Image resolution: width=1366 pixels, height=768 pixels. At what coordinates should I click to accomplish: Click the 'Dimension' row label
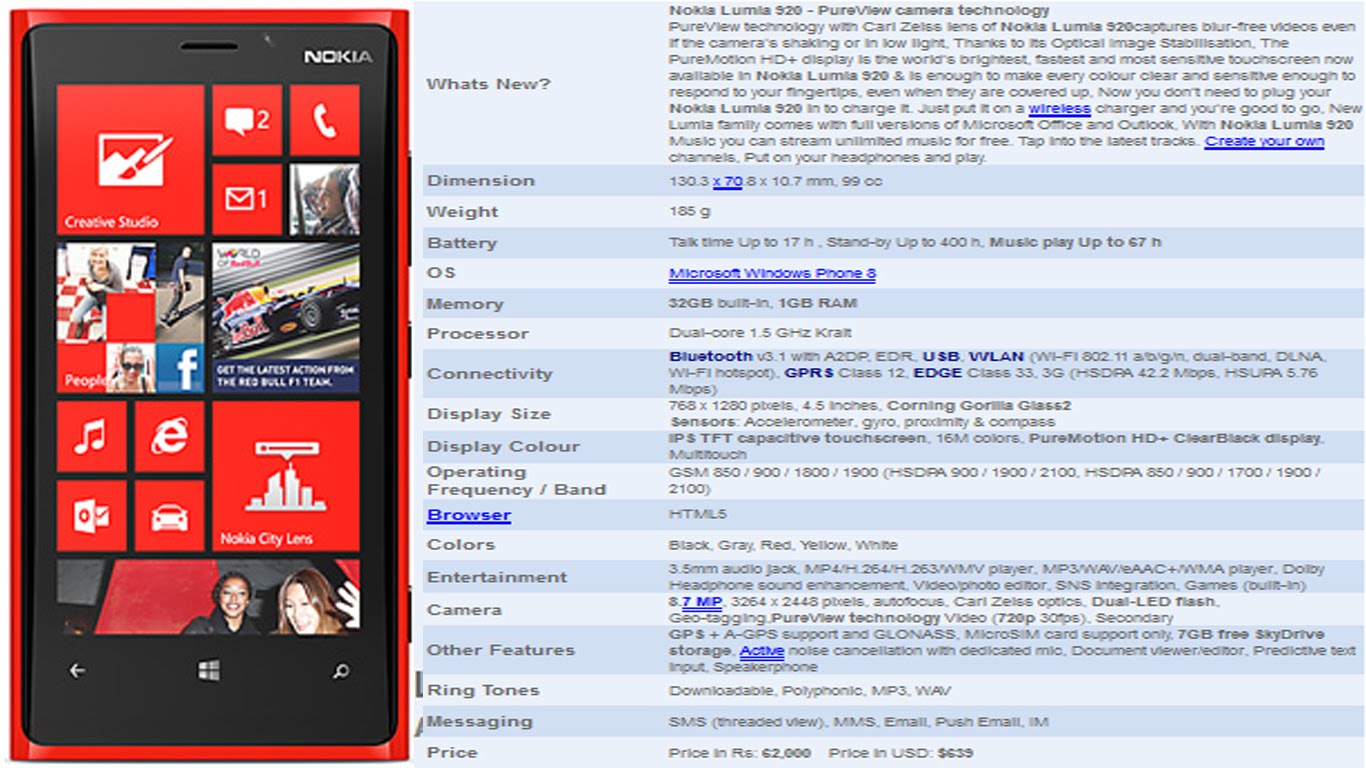tap(480, 181)
